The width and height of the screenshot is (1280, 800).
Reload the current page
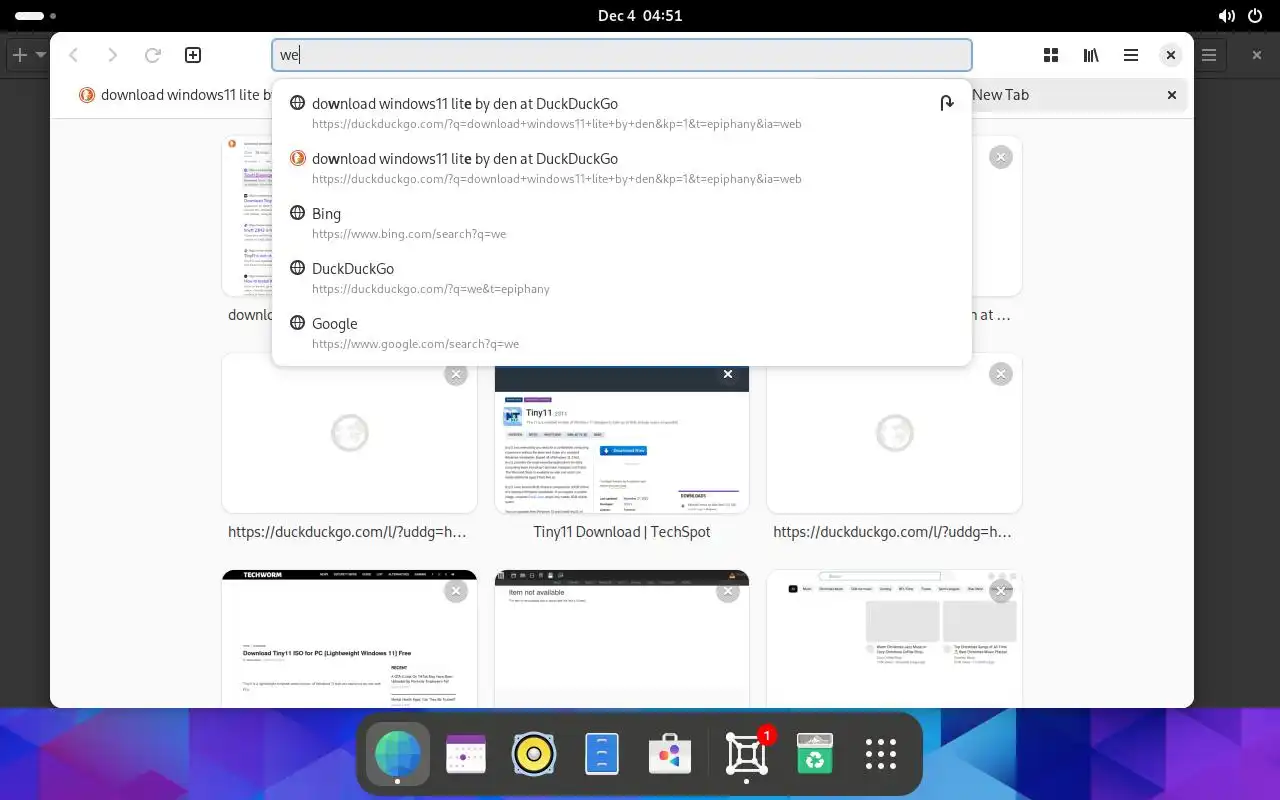(153, 55)
